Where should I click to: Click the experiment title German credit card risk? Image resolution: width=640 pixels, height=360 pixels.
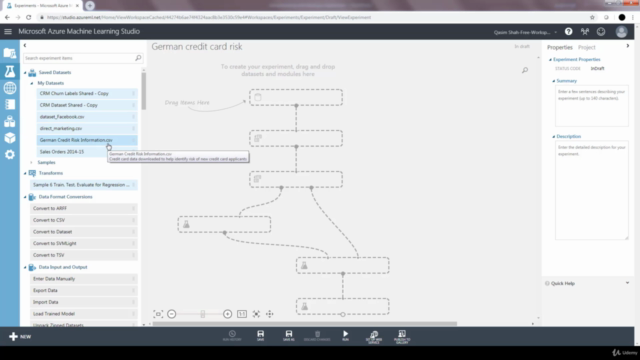click(x=197, y=47)
